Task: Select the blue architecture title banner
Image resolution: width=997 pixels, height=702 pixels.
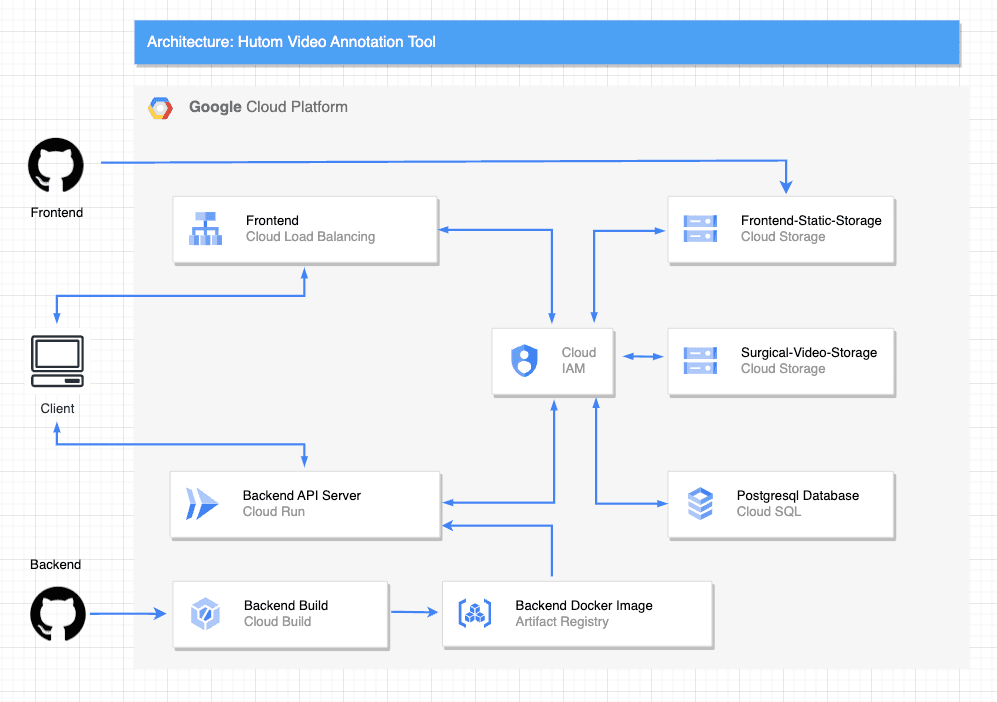Action: click(x=547, y=43)
